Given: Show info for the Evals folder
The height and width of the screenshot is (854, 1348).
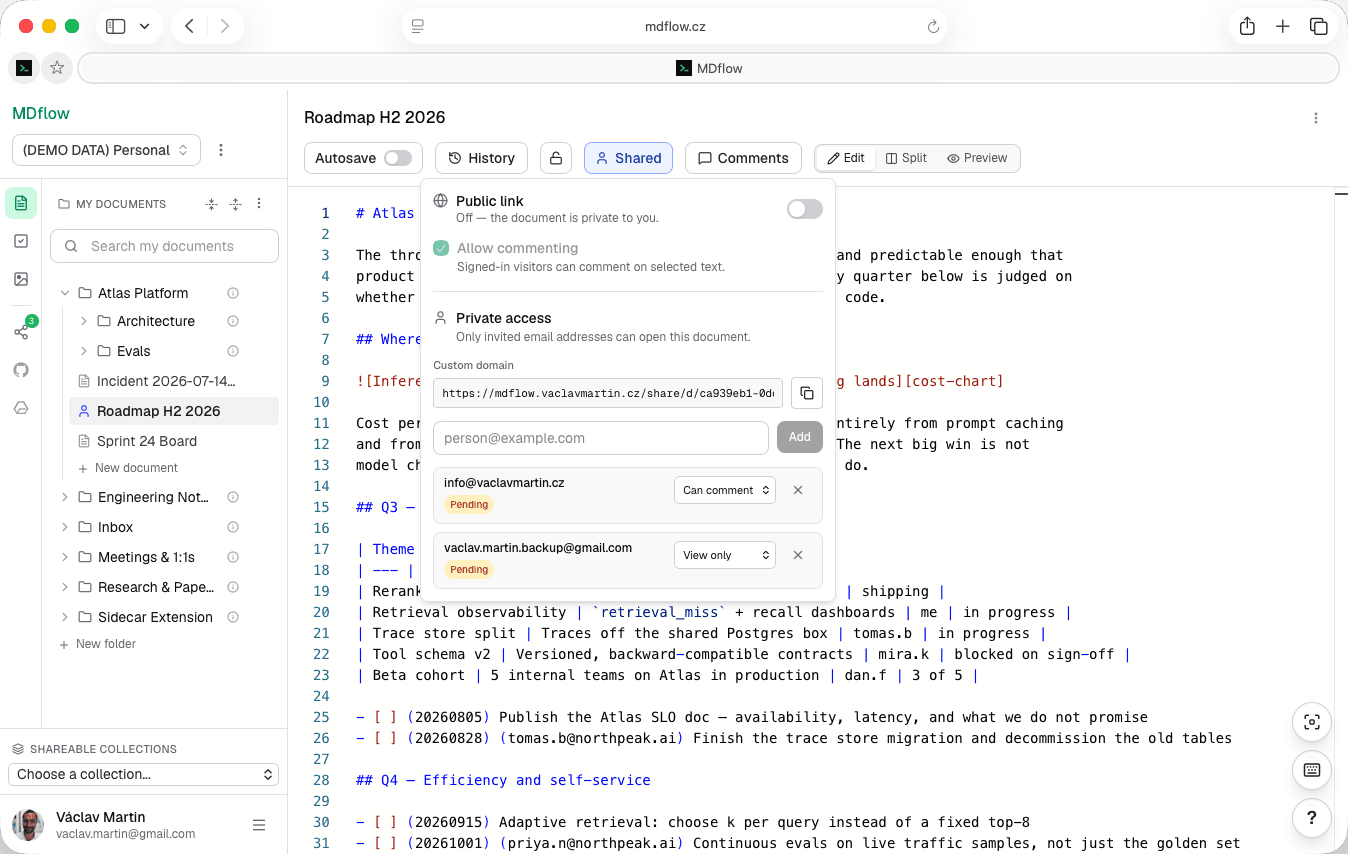Looking at the screenshot, I should pos(233,351).
